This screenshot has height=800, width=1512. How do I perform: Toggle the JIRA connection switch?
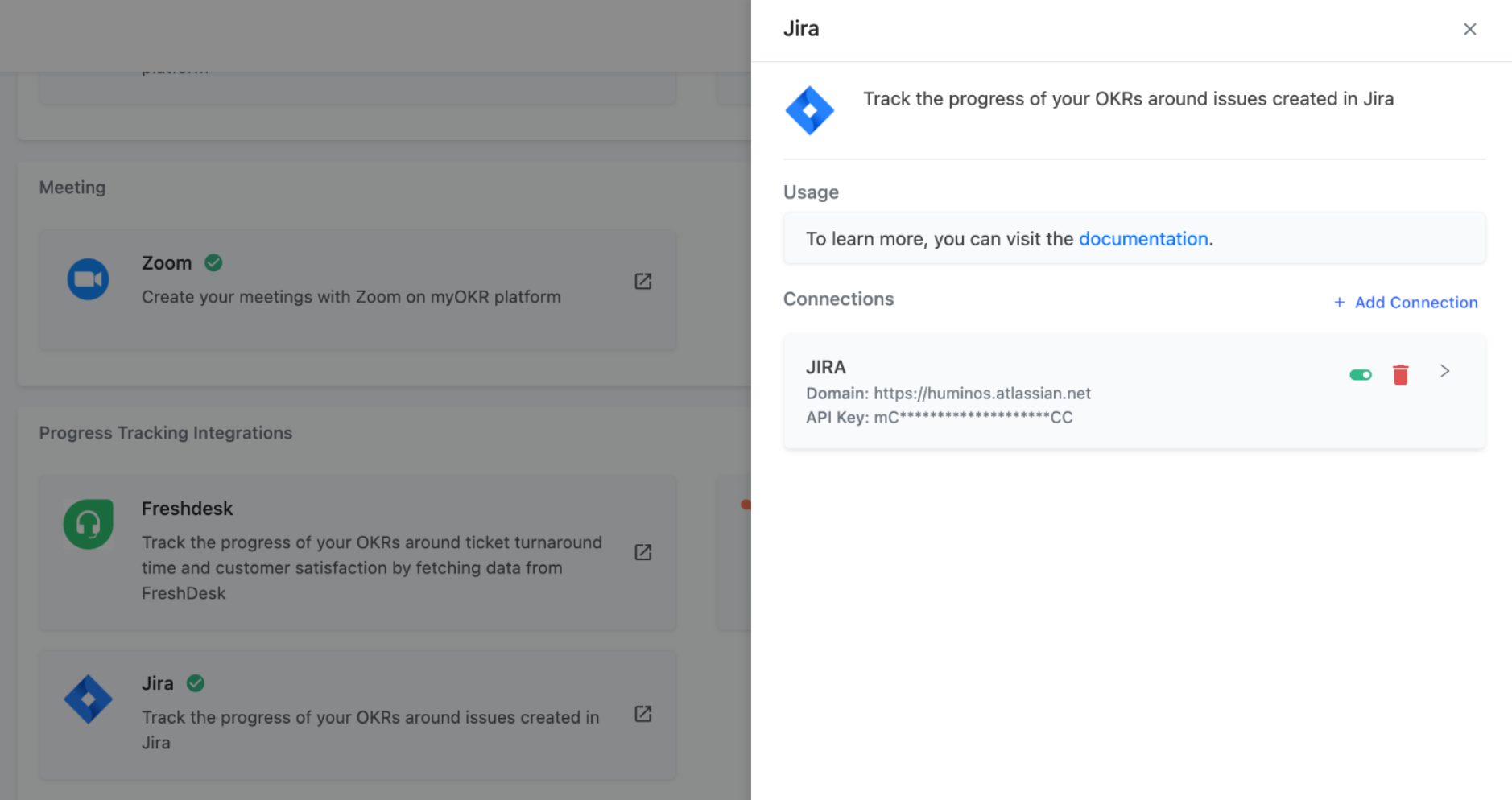coord(1361,374)
